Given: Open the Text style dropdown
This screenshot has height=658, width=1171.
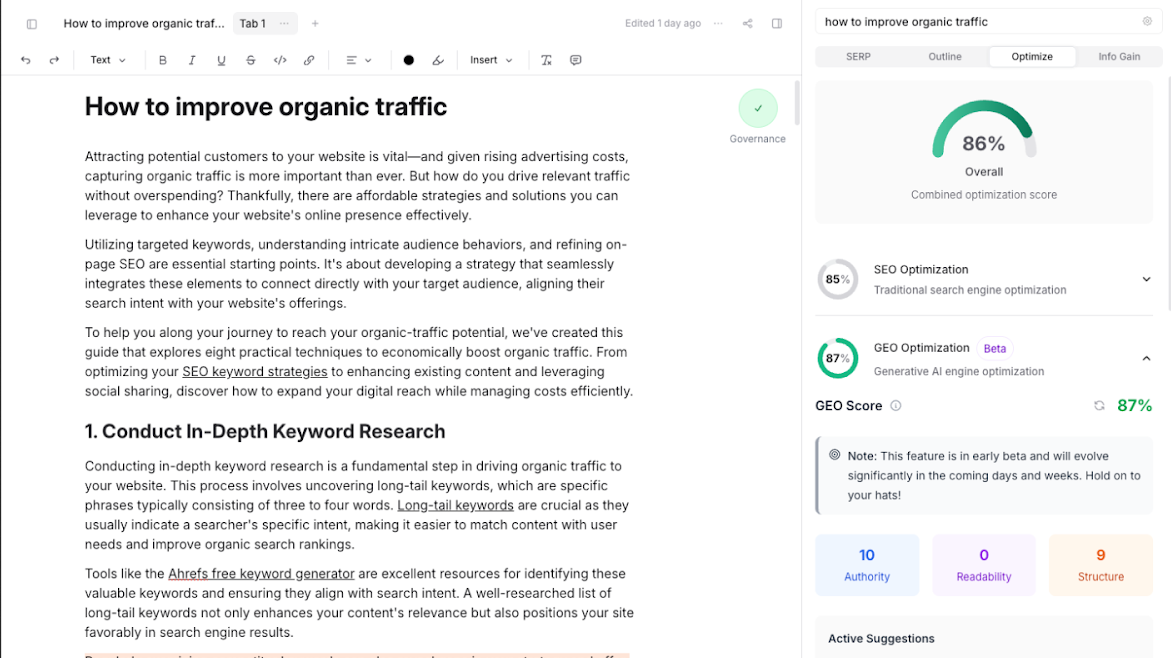Looking at the screenshot, I should coord(108,60).
